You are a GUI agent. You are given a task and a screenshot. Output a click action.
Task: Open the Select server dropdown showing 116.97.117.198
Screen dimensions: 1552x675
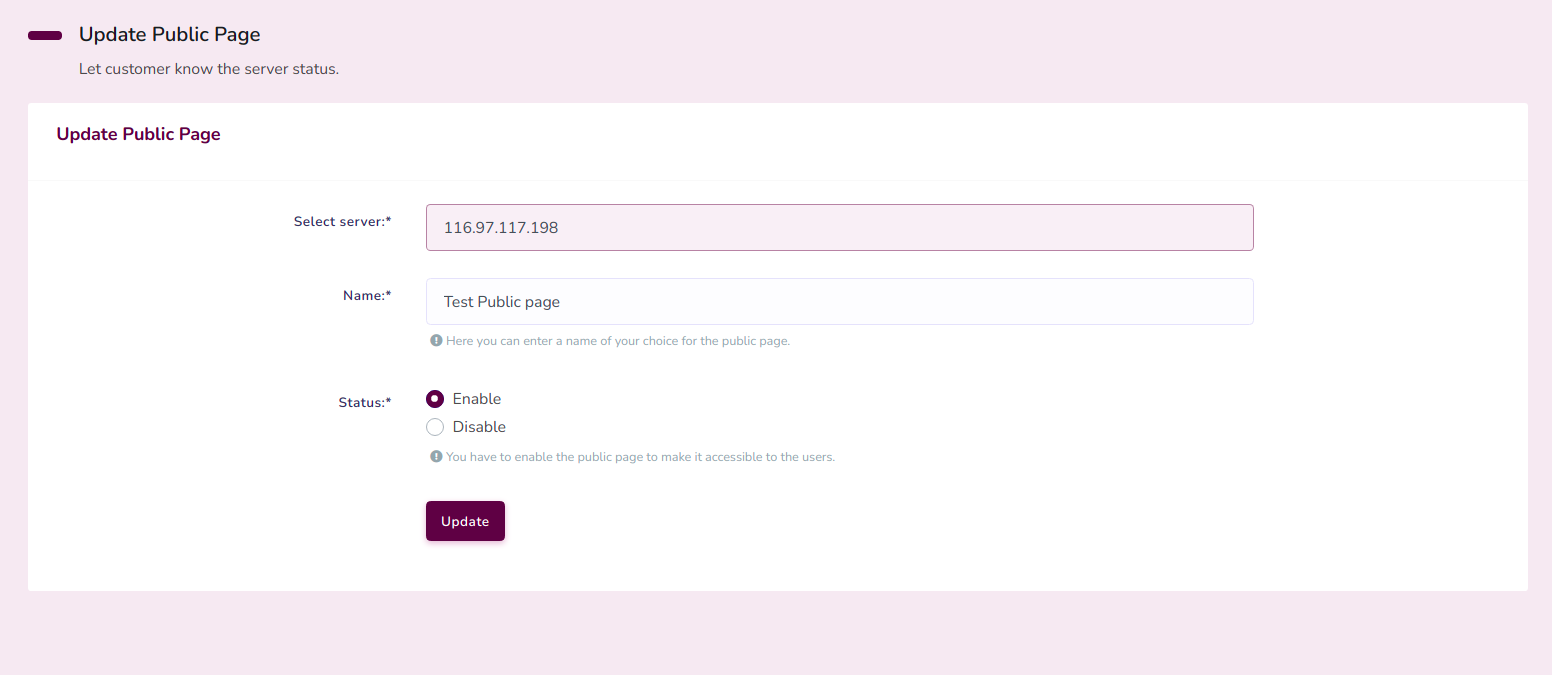tap(839, 228)
